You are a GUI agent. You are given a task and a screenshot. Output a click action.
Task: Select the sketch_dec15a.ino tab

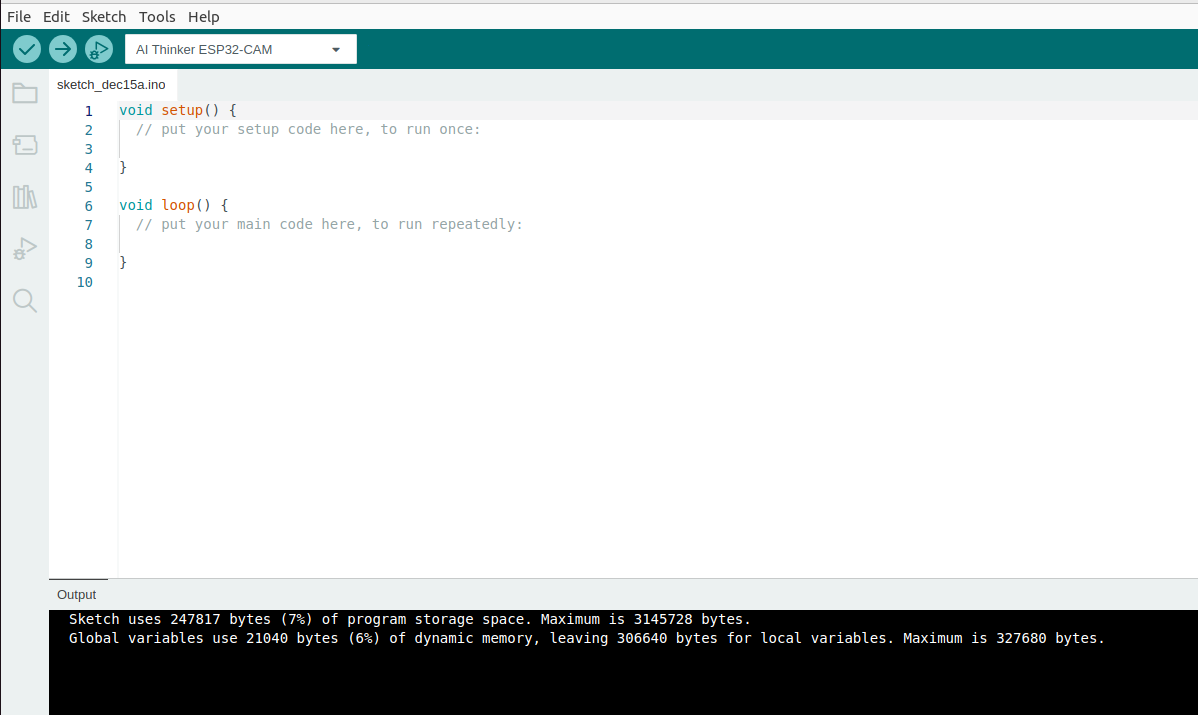112,85
